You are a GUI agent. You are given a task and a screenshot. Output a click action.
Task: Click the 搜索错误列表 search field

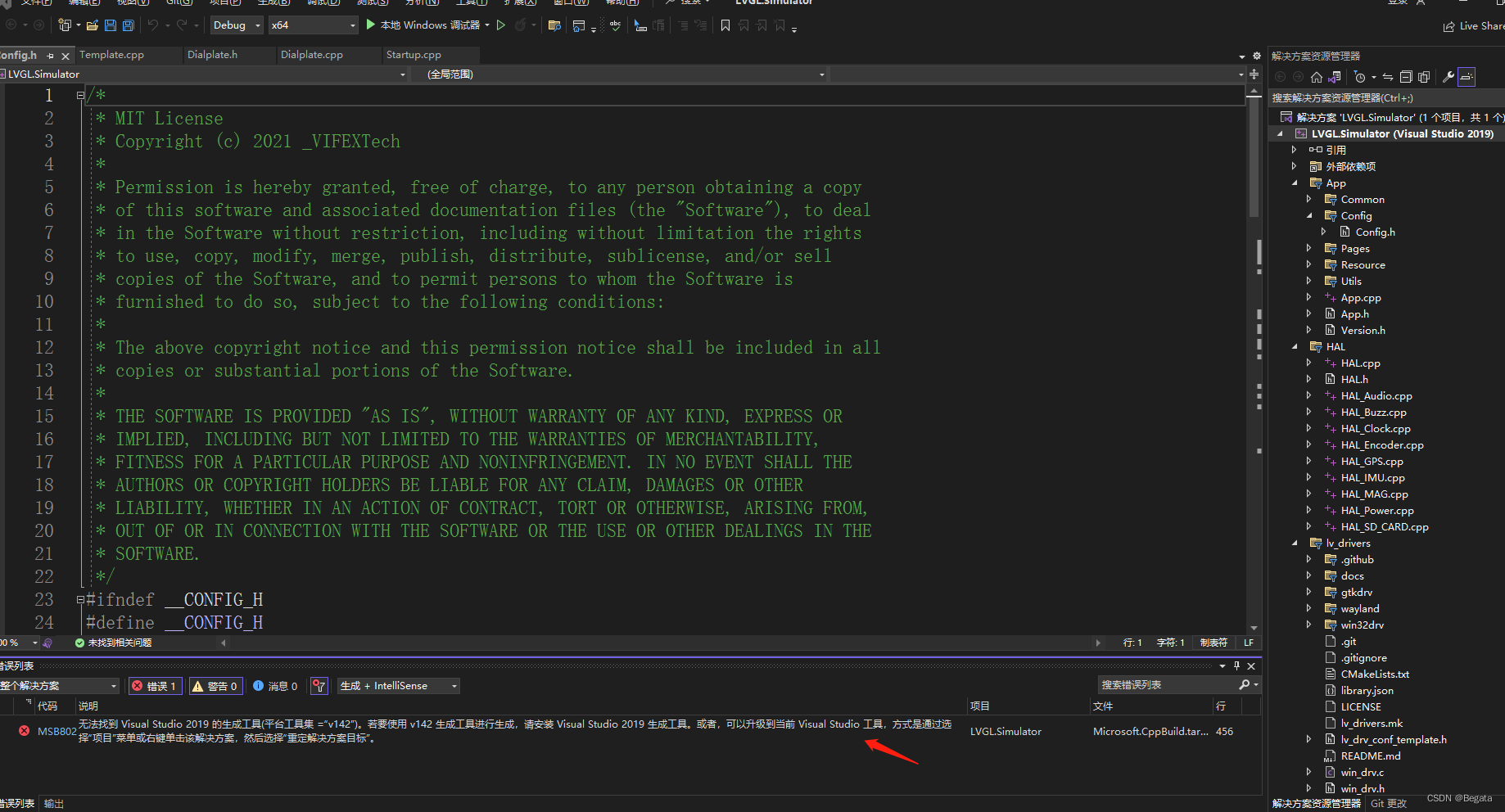click(1171, 685)
